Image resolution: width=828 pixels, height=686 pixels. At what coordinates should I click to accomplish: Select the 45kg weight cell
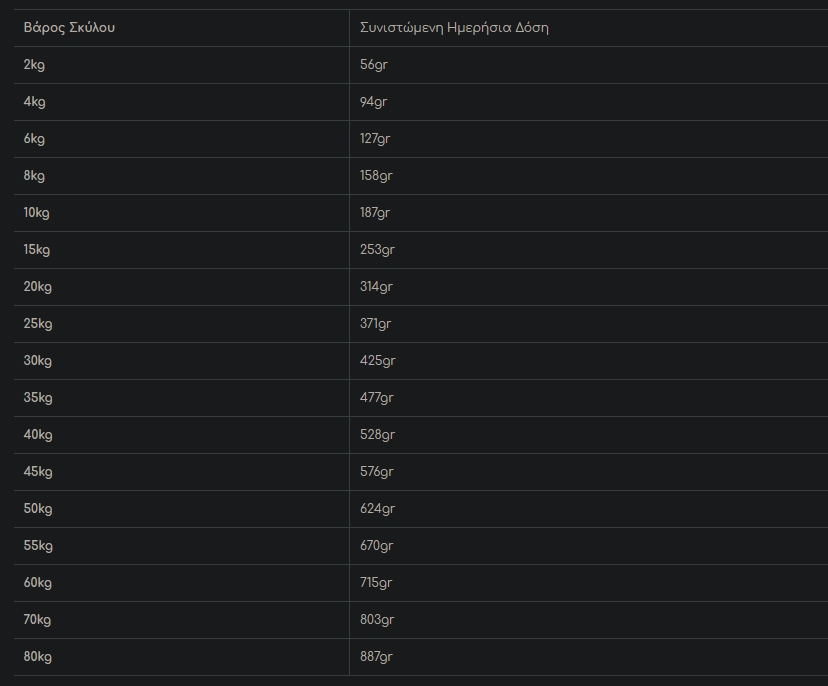pyautogui.click(x=38, y=472)
